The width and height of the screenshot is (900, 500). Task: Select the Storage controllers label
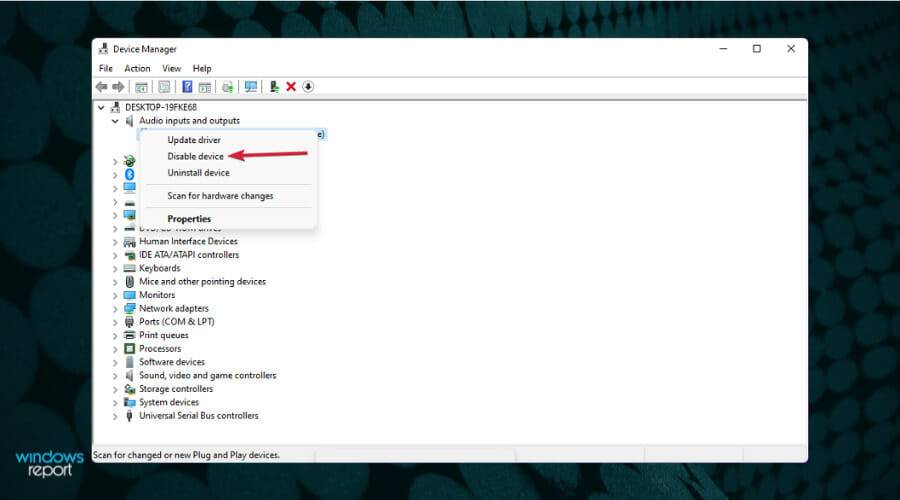[x=176, y=389]
